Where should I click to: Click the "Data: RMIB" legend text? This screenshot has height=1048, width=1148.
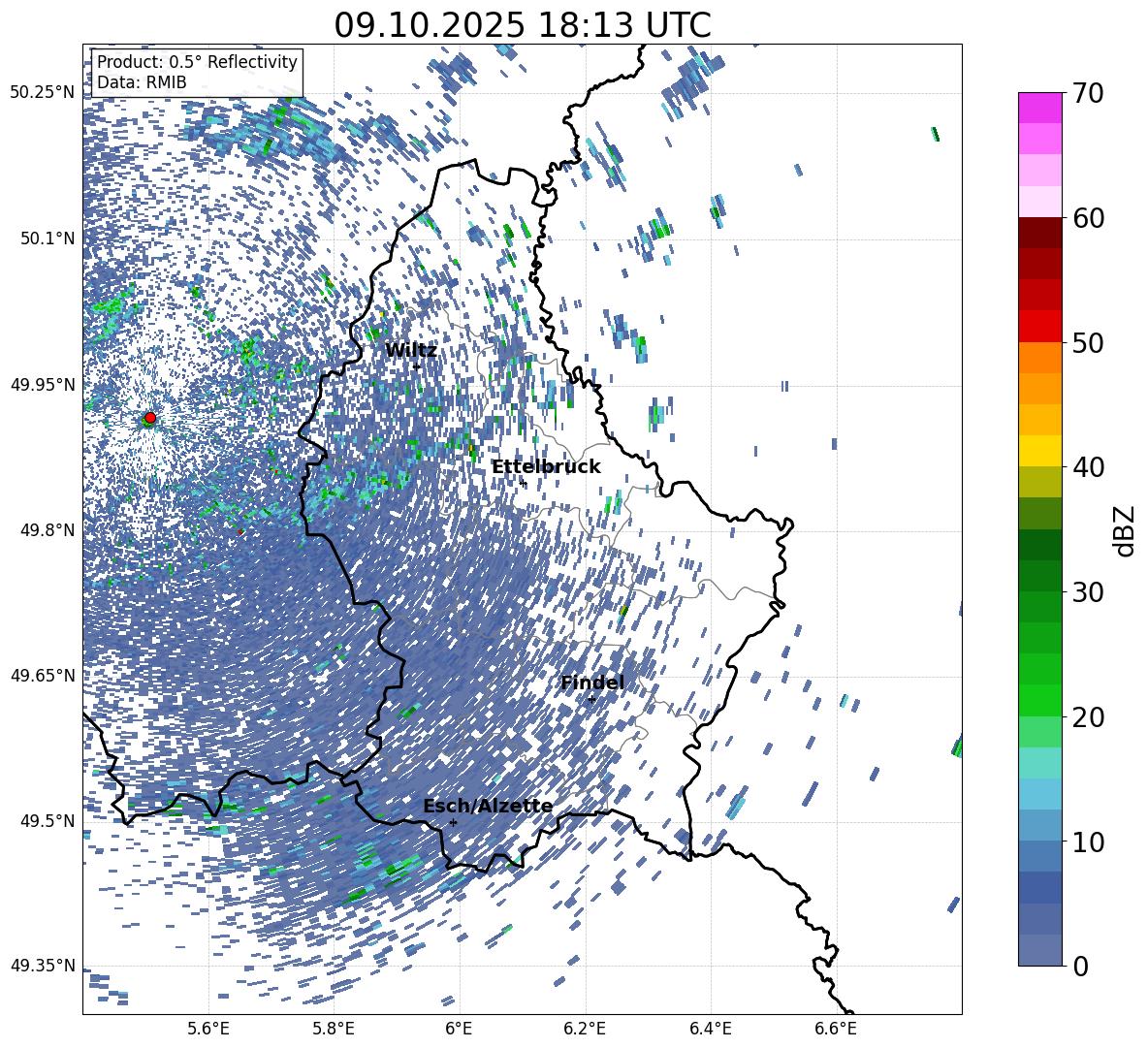click(x=142, y=82)
